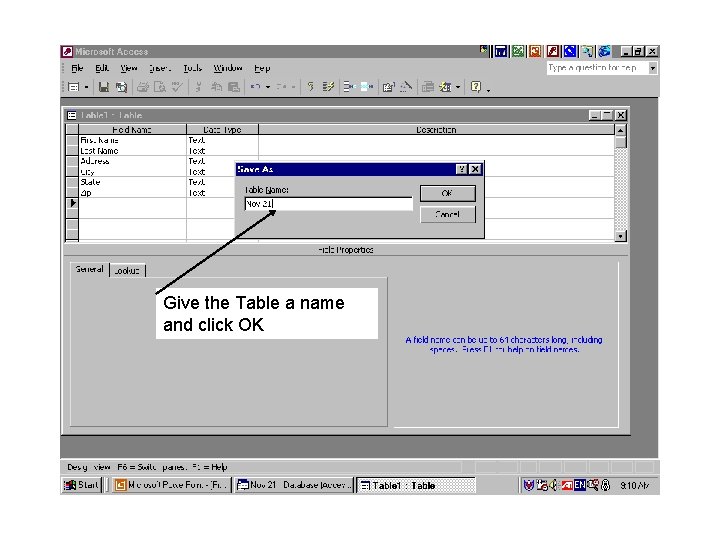Click the Cut scissors icon

tap(198, 87)
